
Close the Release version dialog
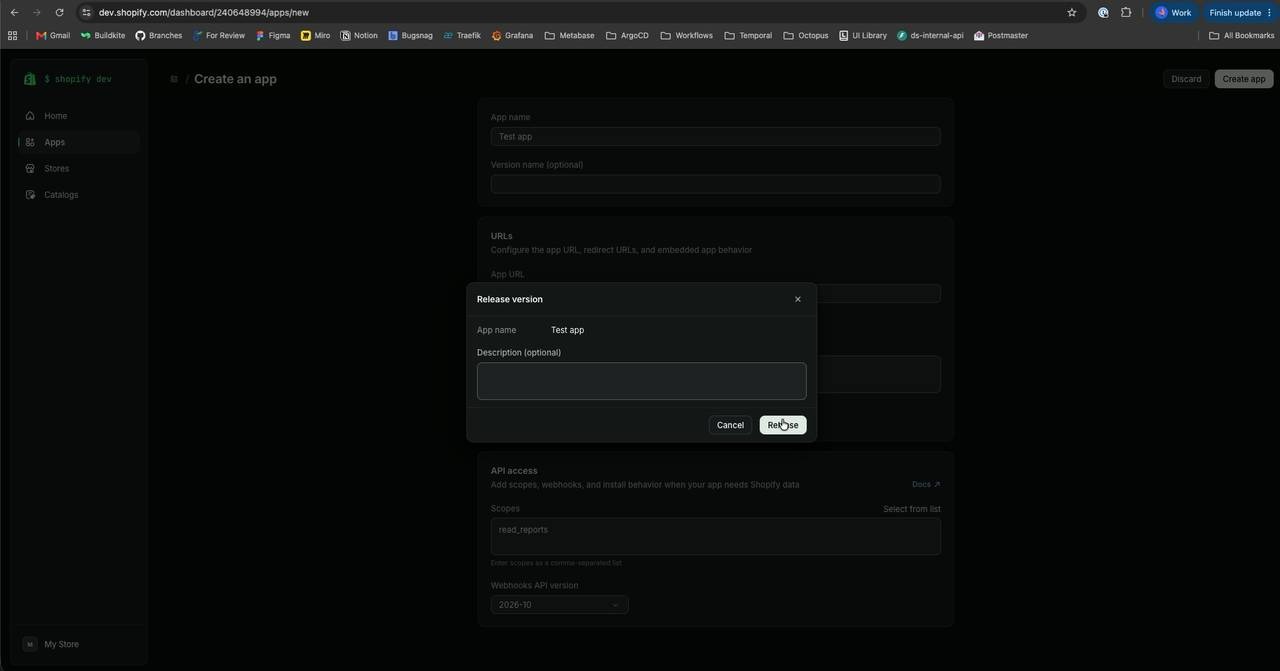(x=797, y=299)
